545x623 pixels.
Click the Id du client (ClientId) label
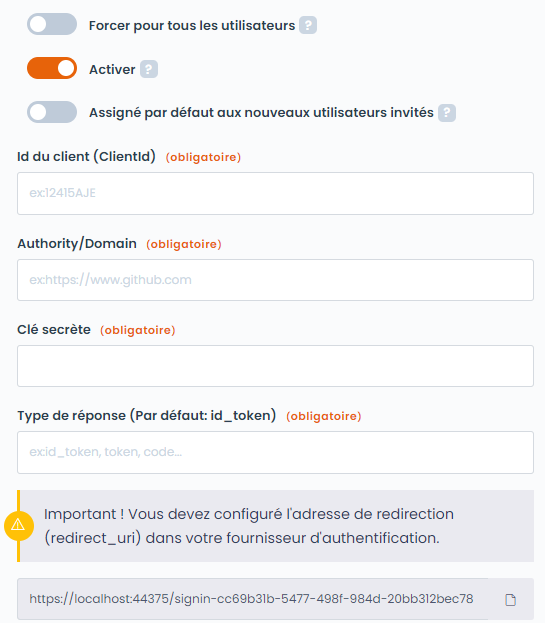86,157
